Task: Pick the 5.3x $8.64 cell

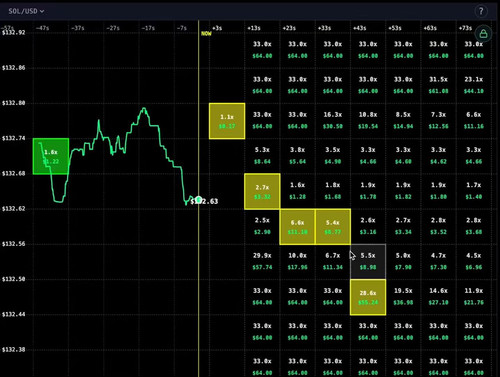Action: (x=262, y=156)
